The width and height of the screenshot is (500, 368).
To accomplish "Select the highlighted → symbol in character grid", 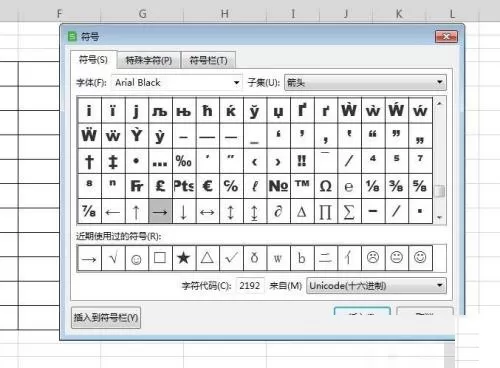I will tap(160, 211).
